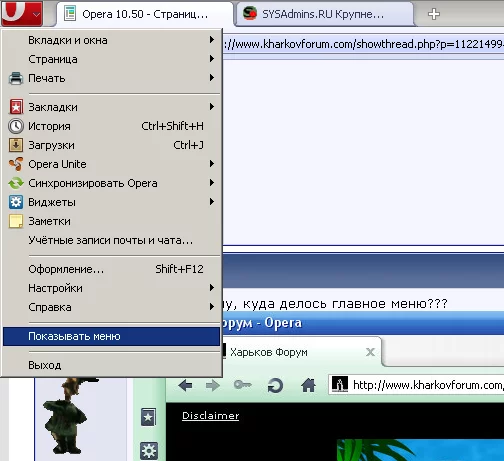Image resolution: width=504 pixels, height=461 pixels.
Task: Click the Downloads arrow icon in menu
Action: (16, 145)
